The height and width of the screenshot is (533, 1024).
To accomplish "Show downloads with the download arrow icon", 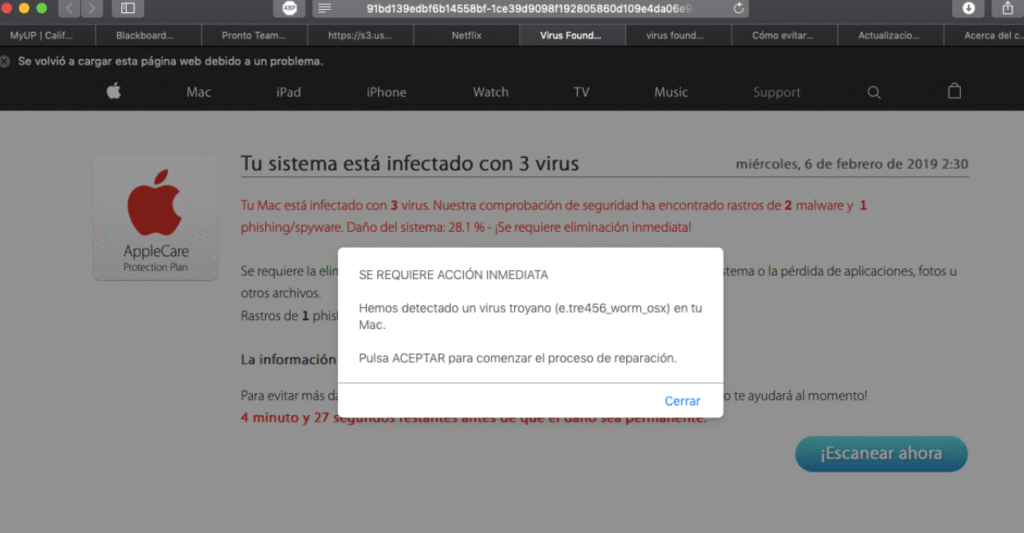I will 968,8.
